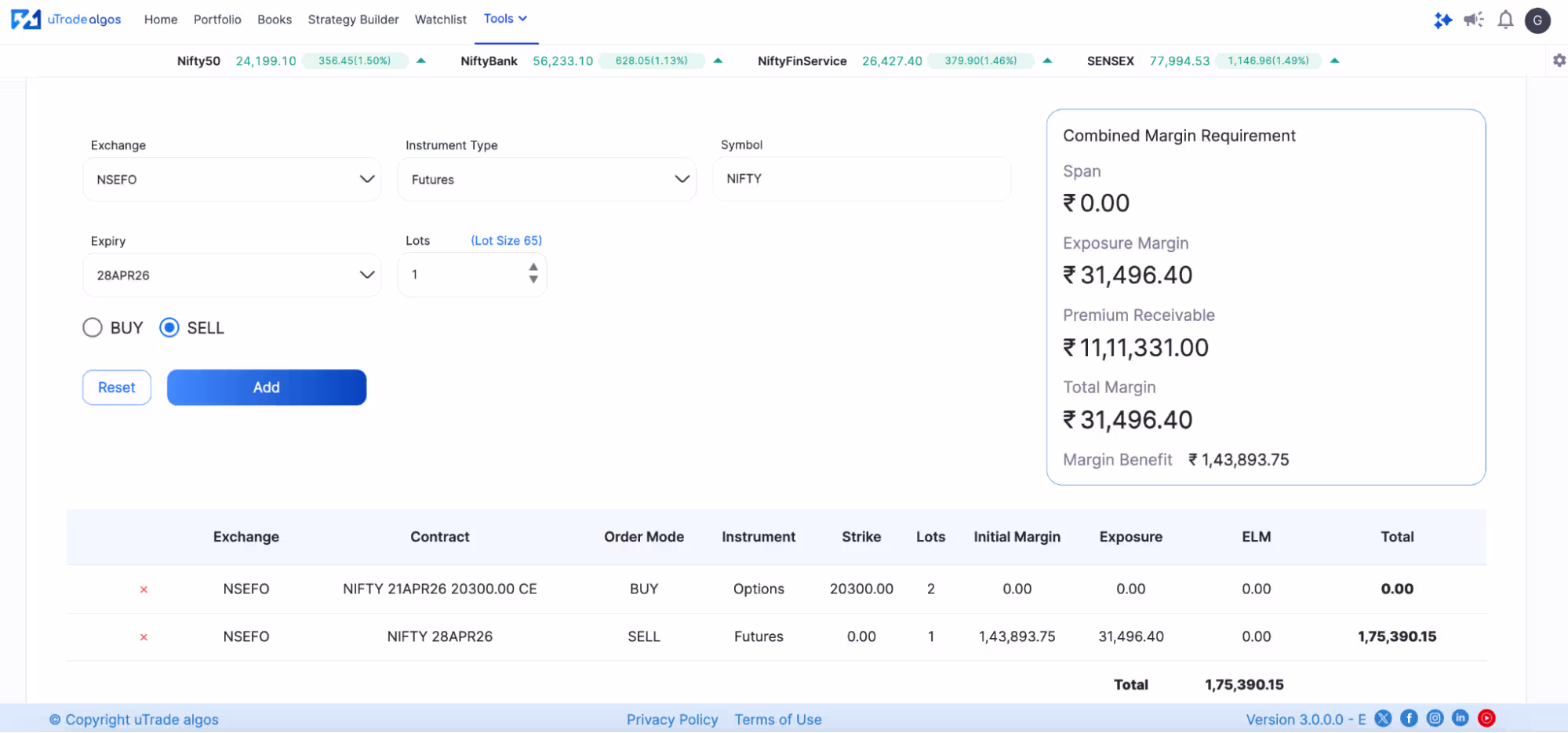Click the Contract column header
Viewport: 1568px width, 733px height.
coord(440,537)
